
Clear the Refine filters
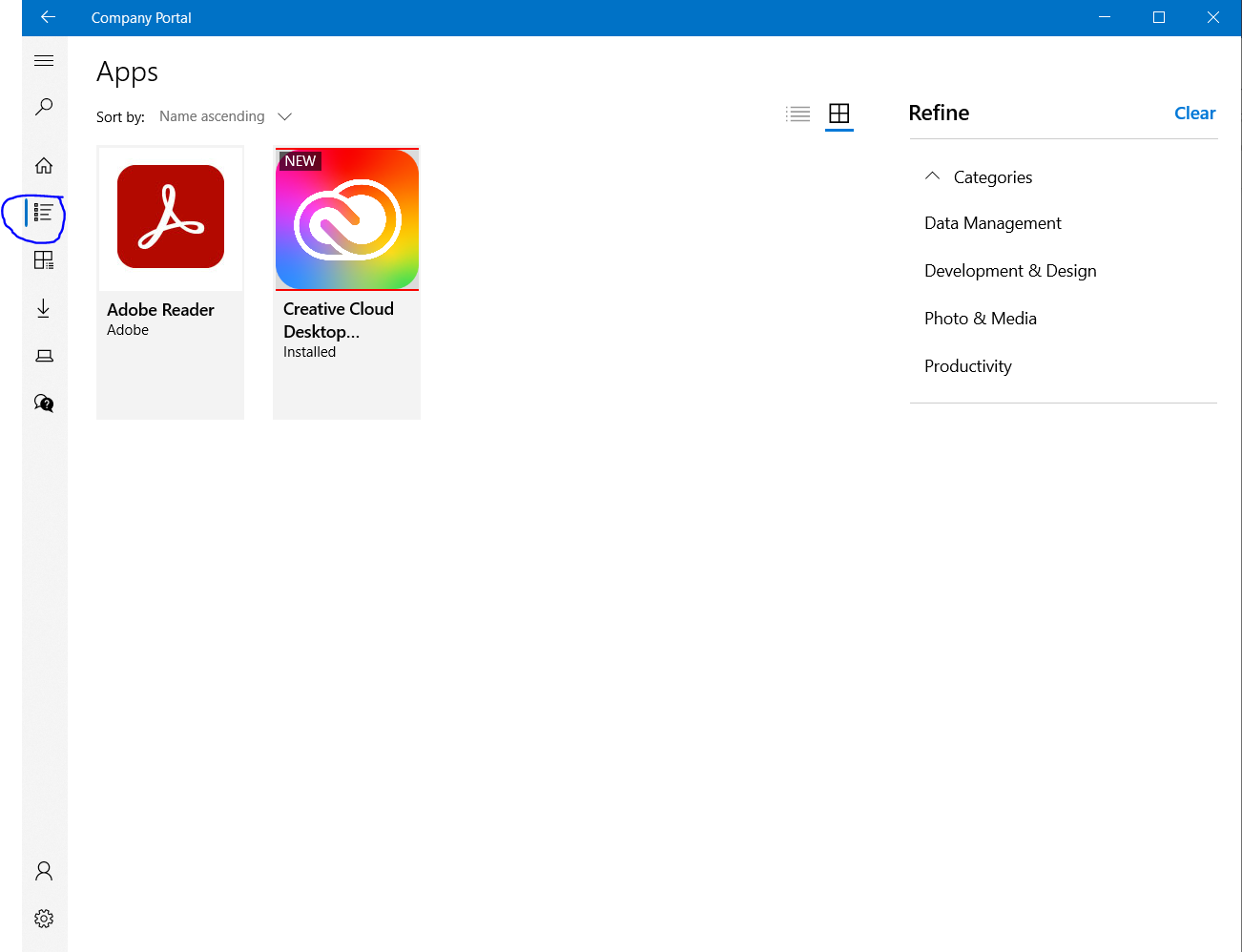click(1194, 113)
